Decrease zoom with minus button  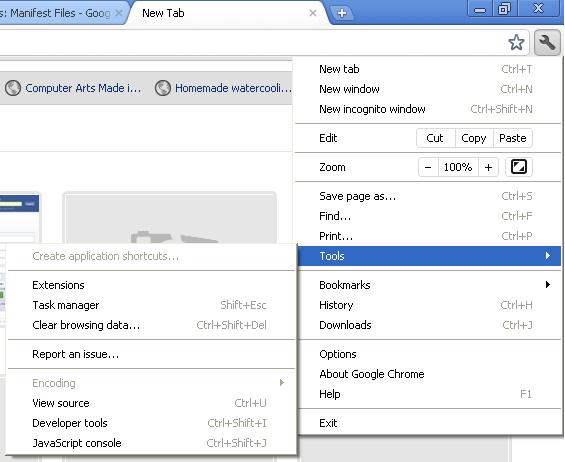click(x=428, y=167)
